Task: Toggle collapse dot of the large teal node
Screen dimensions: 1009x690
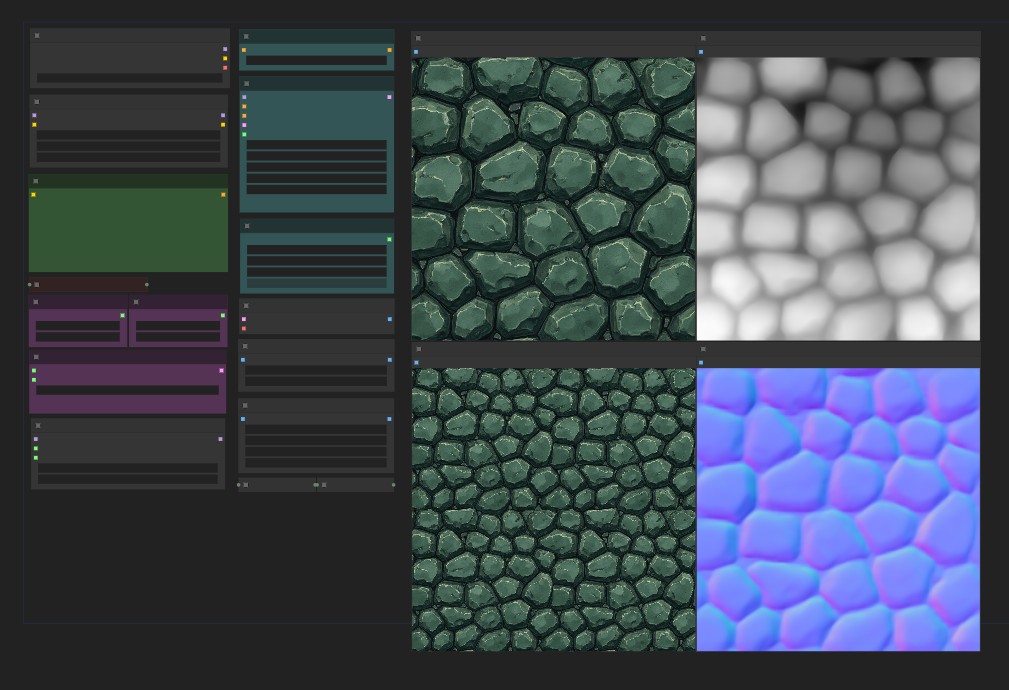Action: tap(246, 84)
